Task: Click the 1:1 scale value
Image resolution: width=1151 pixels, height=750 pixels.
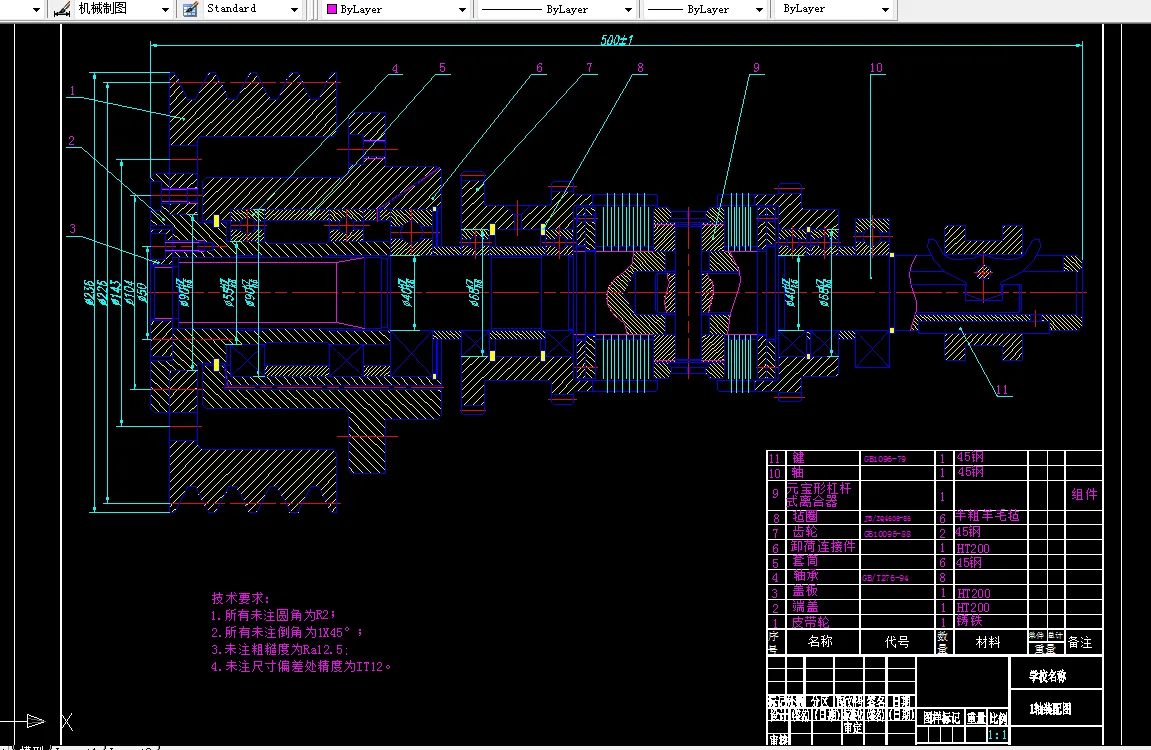Action: tap(998, 735)
